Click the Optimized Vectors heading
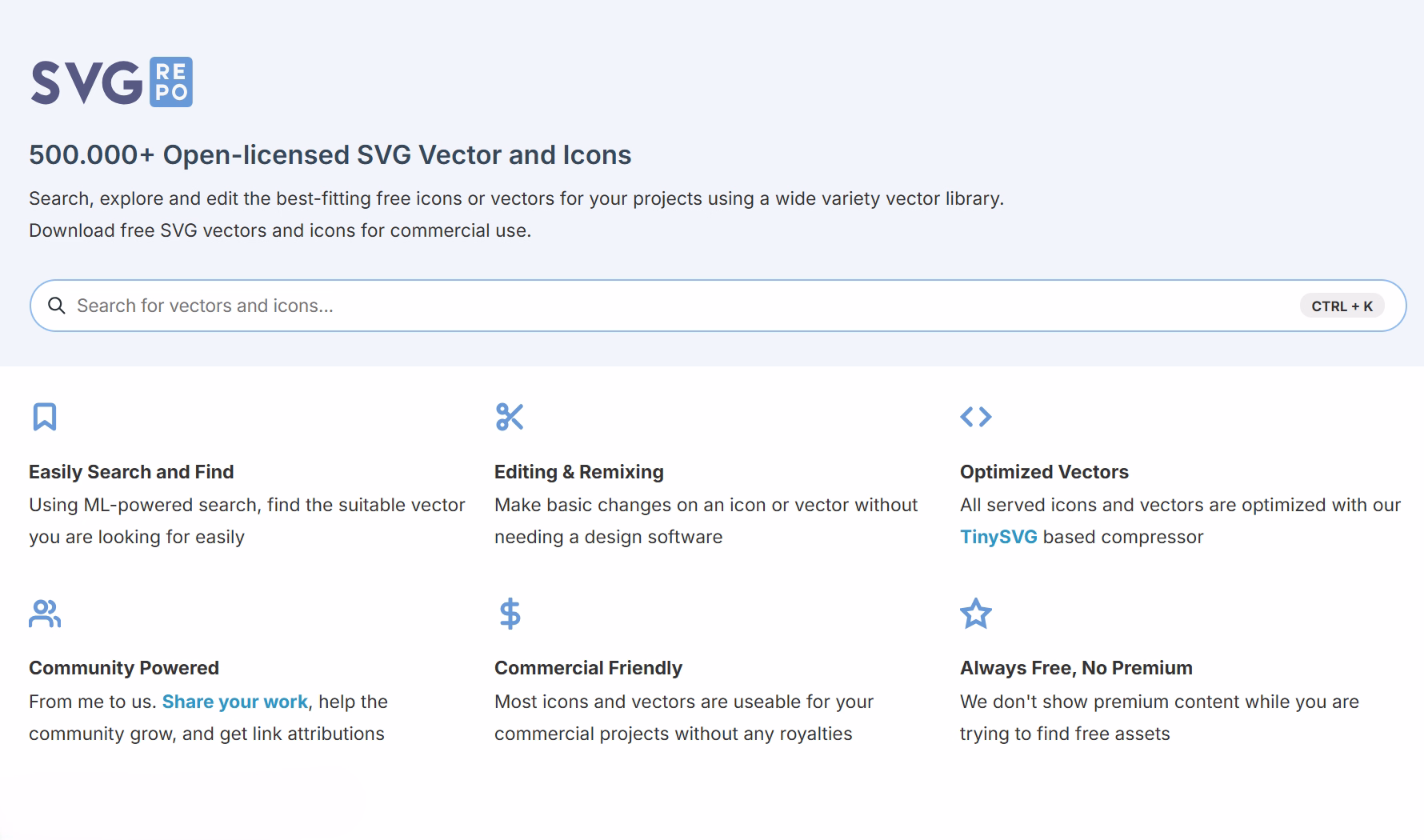 (1043, 471)
